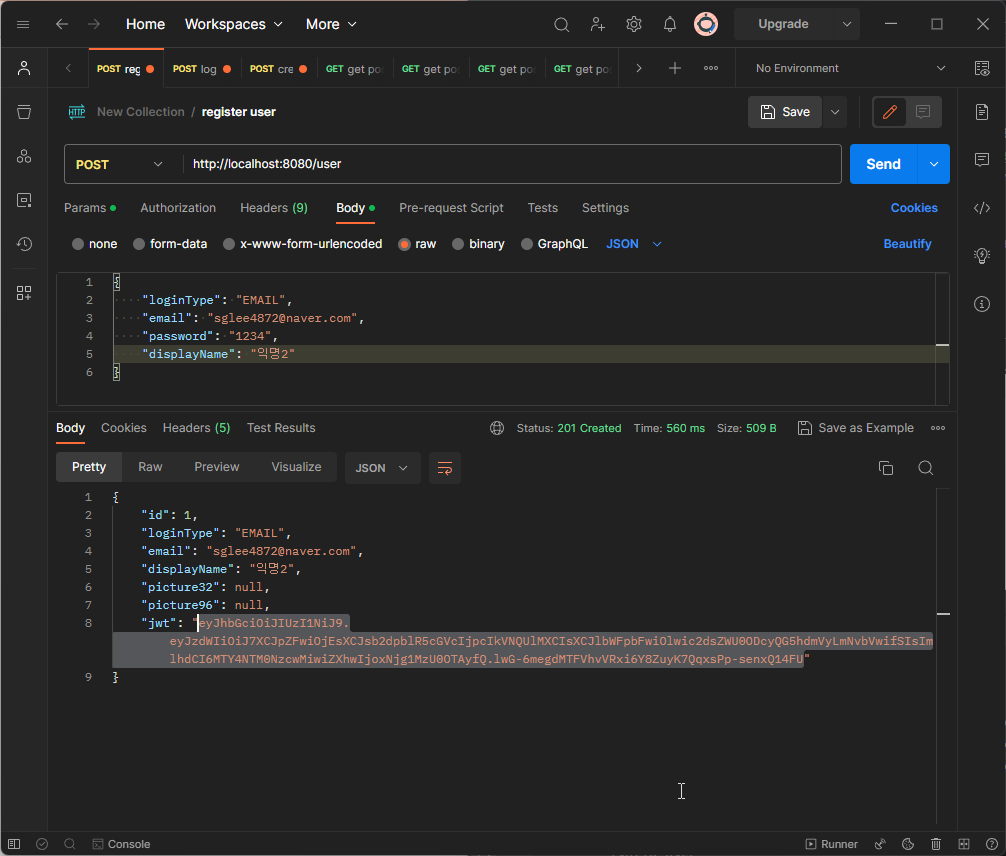Copy the response body

click(x=886, y=468)
